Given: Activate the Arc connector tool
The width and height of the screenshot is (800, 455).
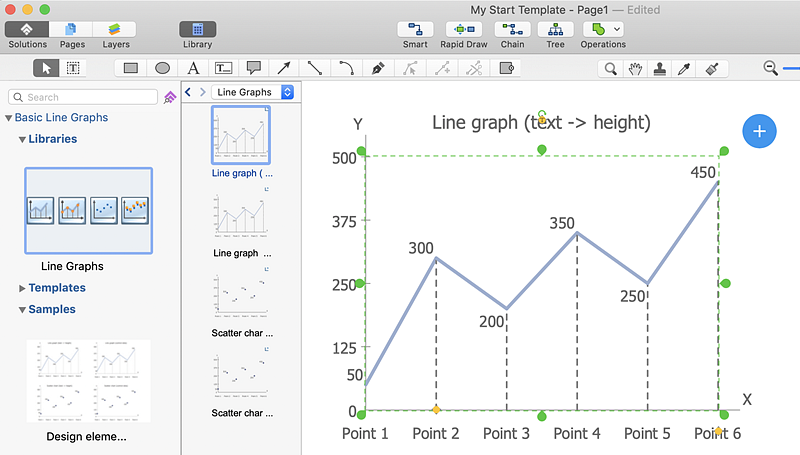Looking at the screenshot, I should pos(346,68).
